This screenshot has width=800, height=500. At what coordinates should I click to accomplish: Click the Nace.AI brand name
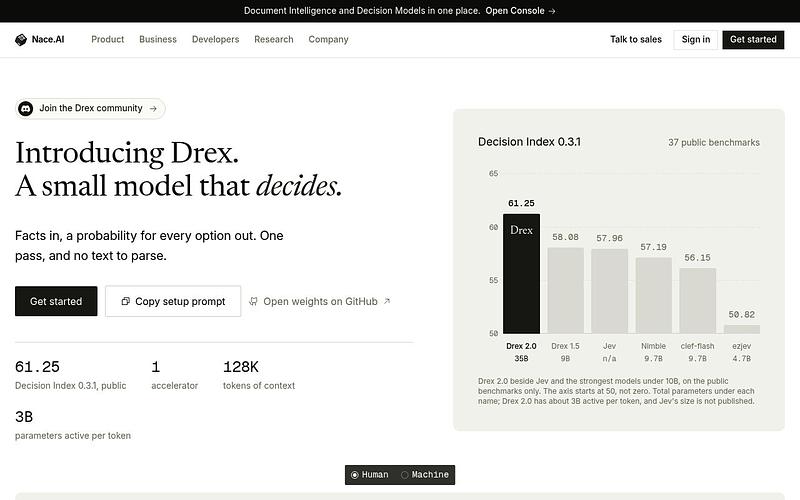[48, 39]
